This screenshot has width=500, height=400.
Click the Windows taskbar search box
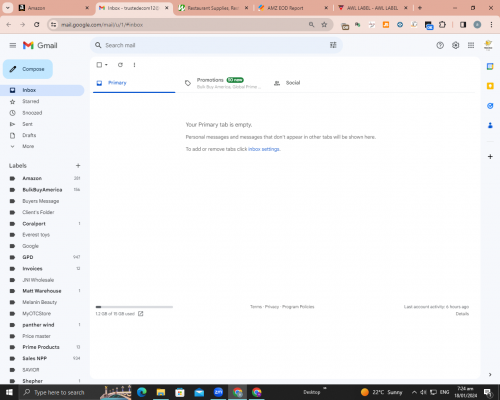tap(75, 392)
